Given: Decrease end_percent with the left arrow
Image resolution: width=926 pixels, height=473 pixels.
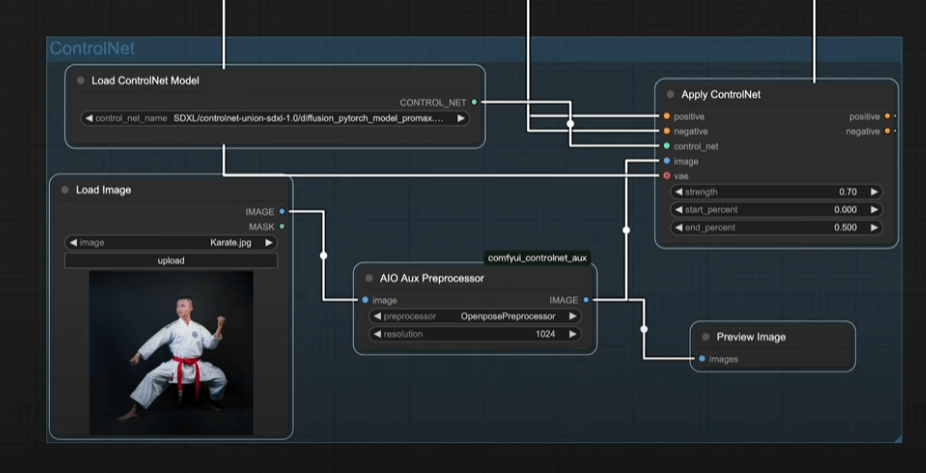Looking at the screenshot, I should coord(680,228).
